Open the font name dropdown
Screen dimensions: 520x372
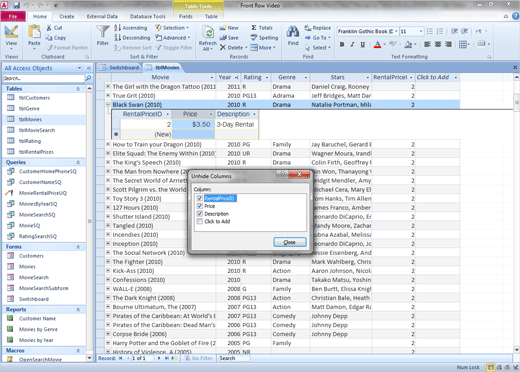pyautogui.click(x=396, y=31)
